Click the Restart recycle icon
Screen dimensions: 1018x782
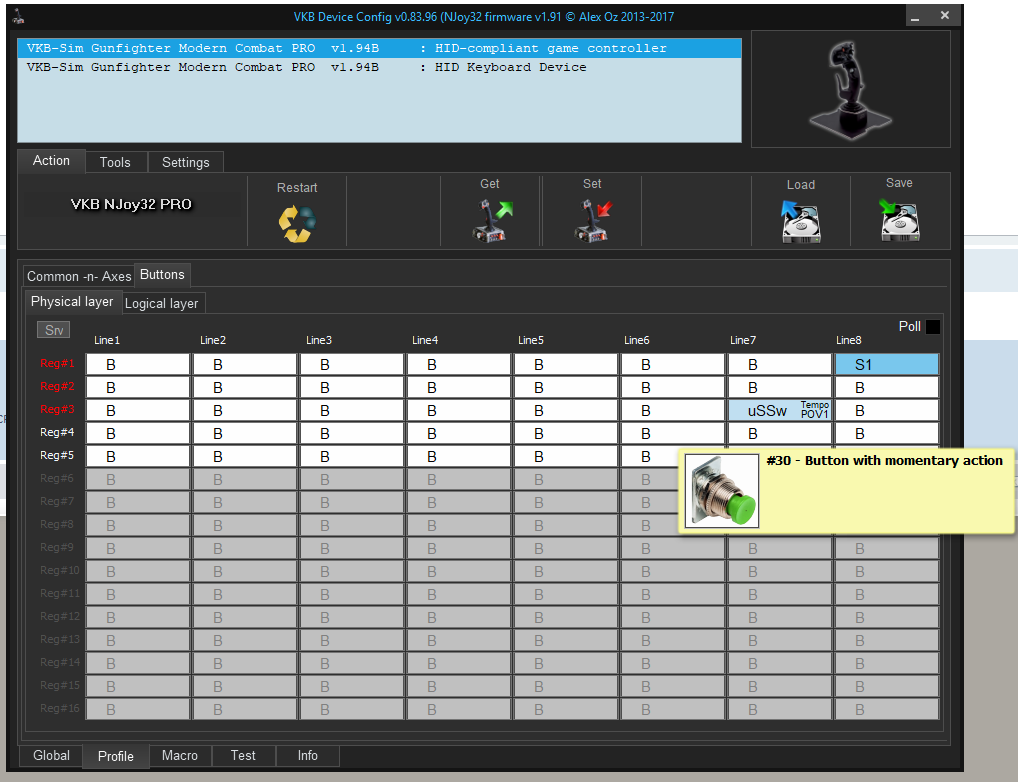pos(297,224)
